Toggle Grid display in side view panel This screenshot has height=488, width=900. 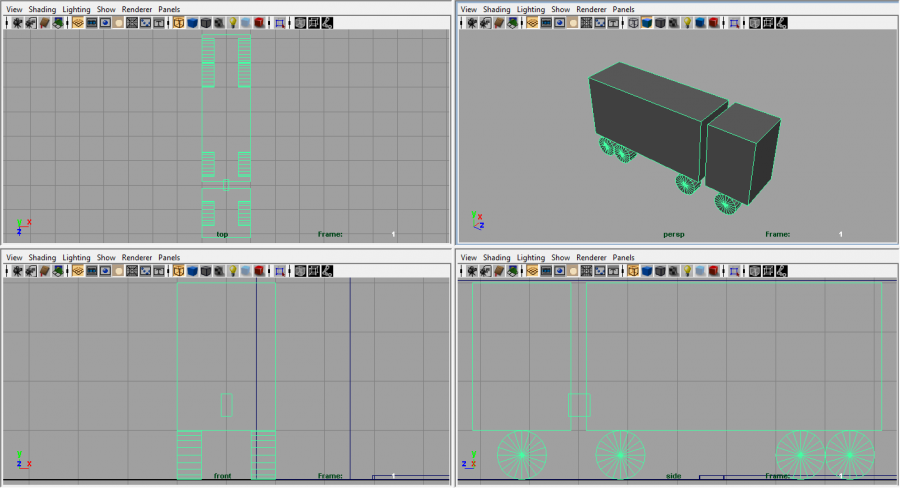pyautogui.click(x=533, y=271)
